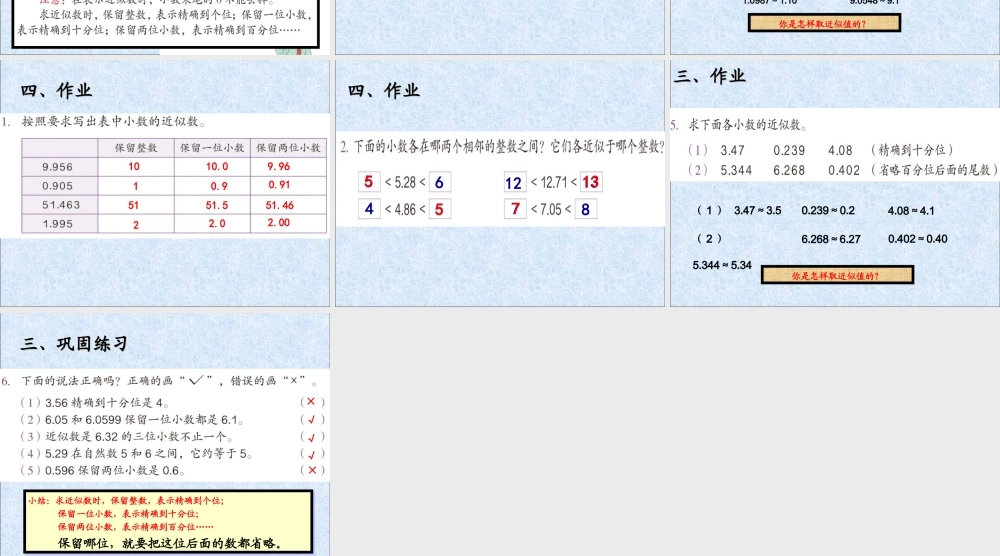Screen dimensions: 1000x556
Task: Click the answer 0.239 ≈ 0.2
Action: tap(828, 210)
